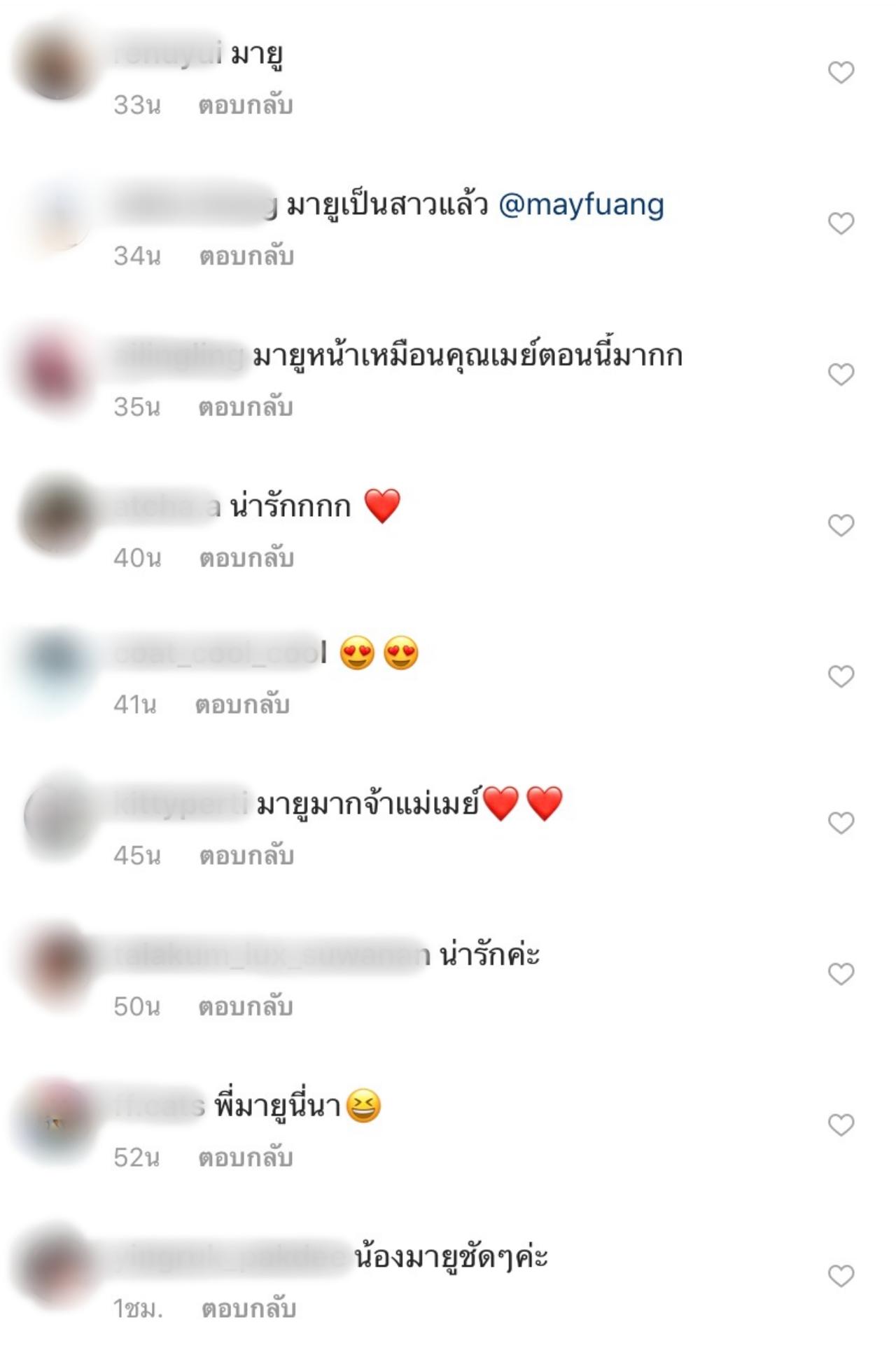The image size is (896, 1348).
Task: Like the top comment saying มายู
Action: coord(841,72)
